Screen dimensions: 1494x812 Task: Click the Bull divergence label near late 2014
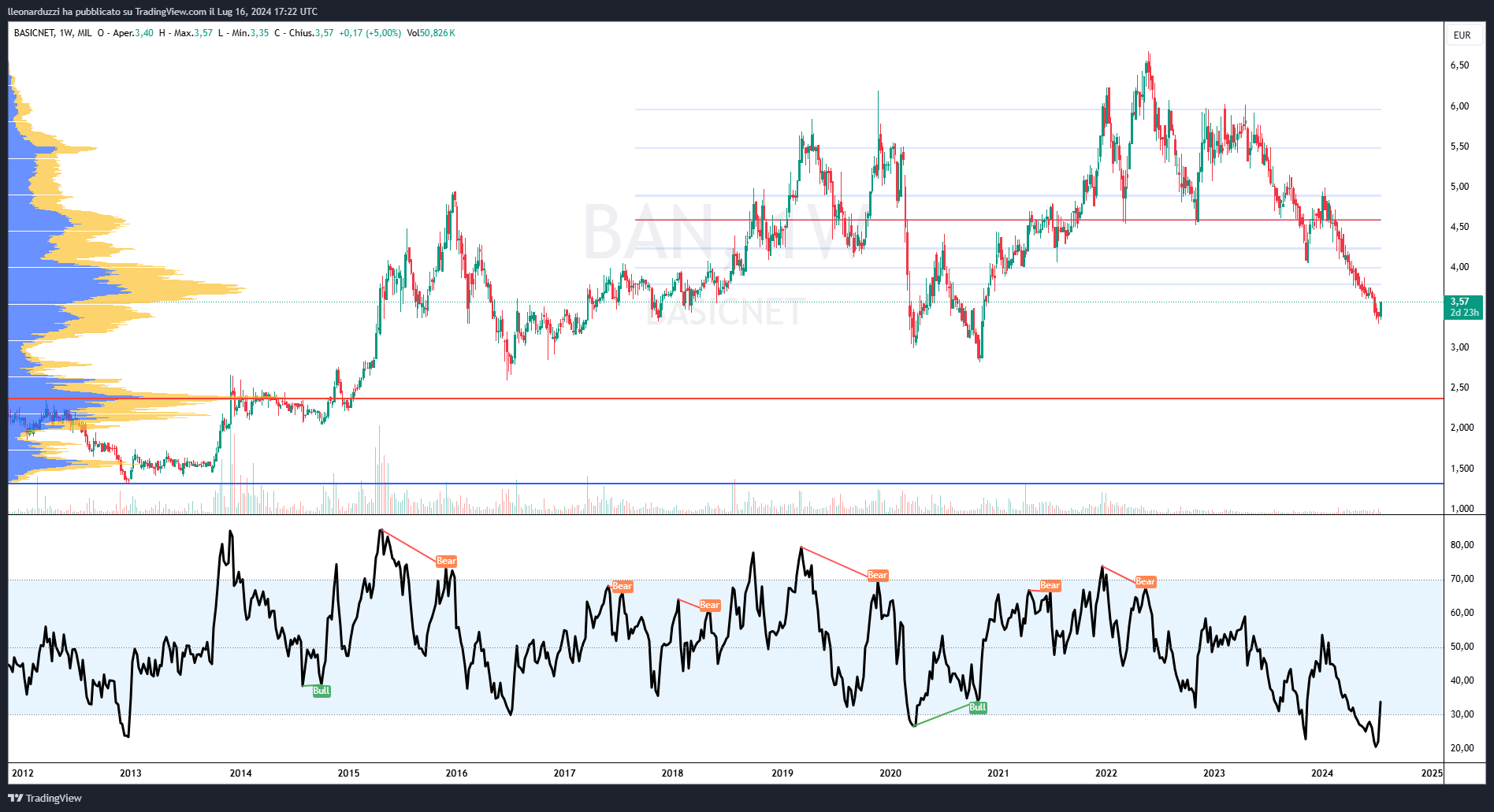[321, 691]
